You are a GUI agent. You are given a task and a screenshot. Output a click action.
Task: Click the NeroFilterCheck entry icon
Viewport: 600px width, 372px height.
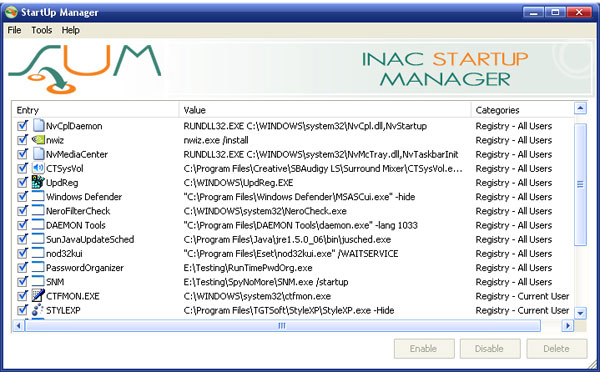point(38,210)
